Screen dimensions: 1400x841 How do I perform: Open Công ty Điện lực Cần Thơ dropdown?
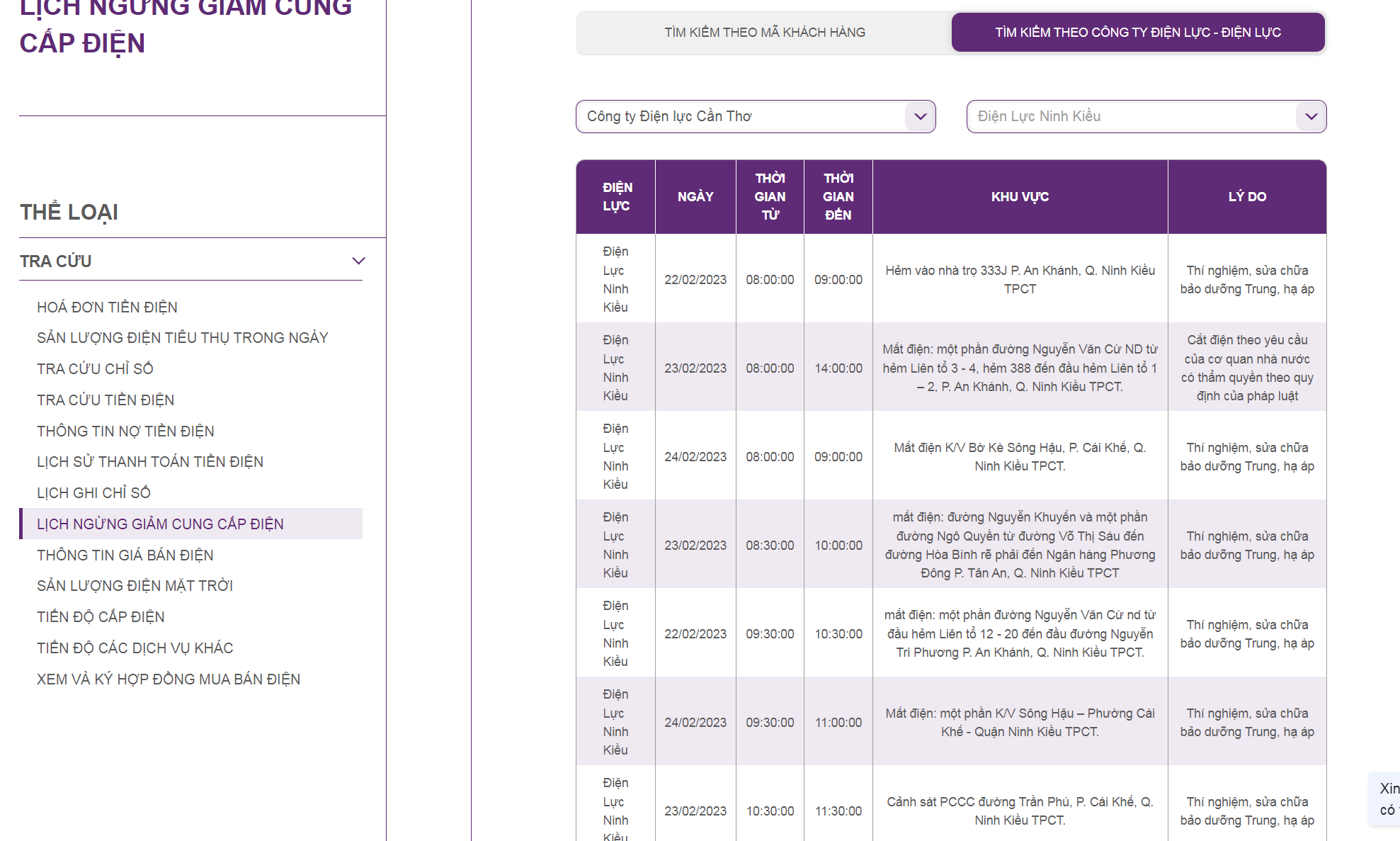point(756,116)
